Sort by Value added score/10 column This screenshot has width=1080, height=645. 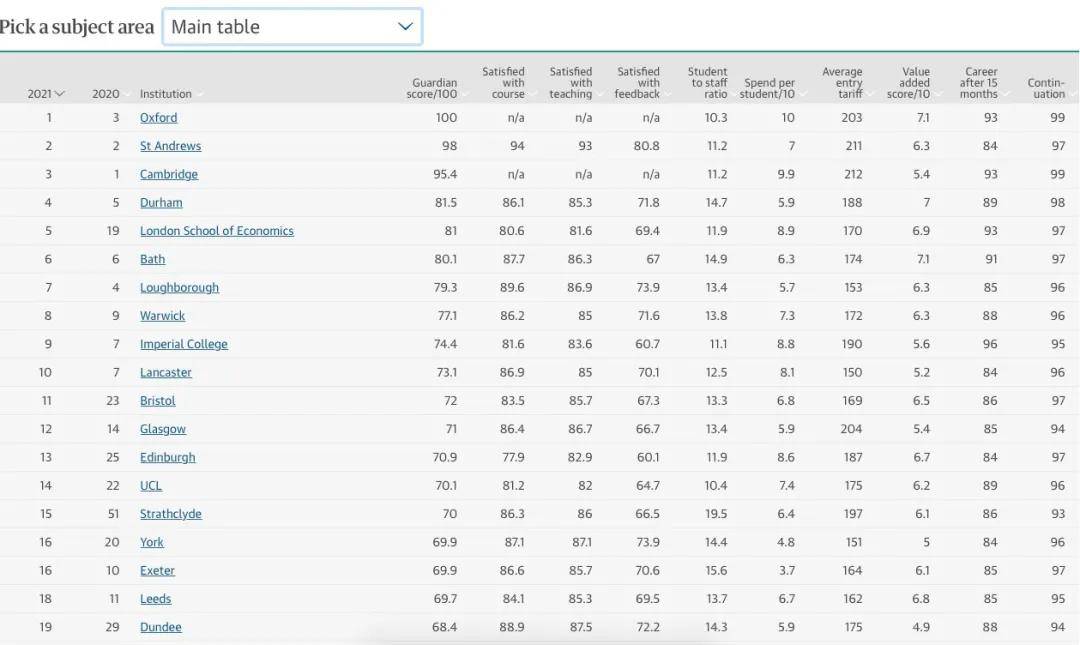(908, 83)
